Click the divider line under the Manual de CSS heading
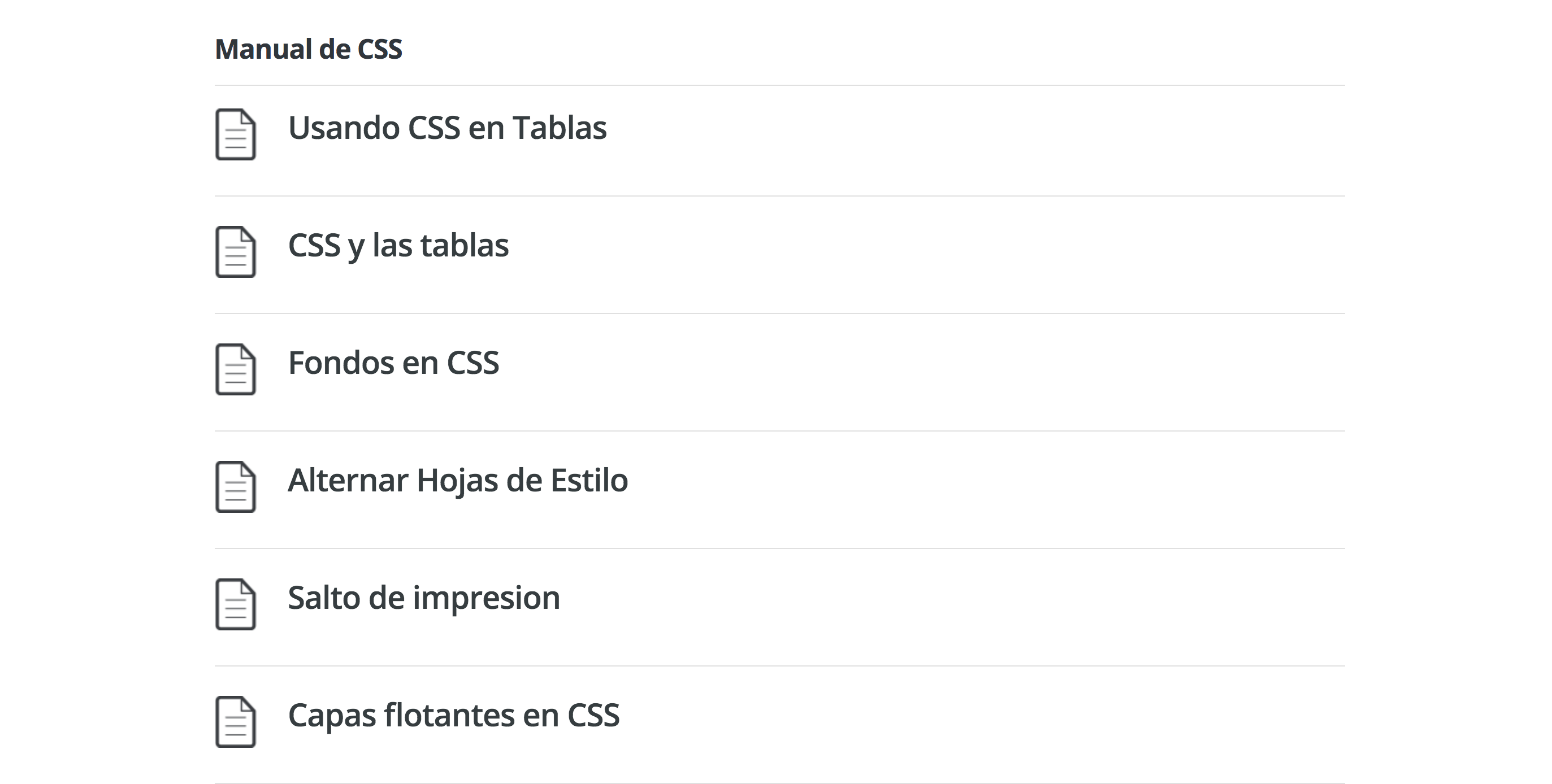Viewport: 1552px width, 784px height. pyautogui.click(x=779, y=85)
